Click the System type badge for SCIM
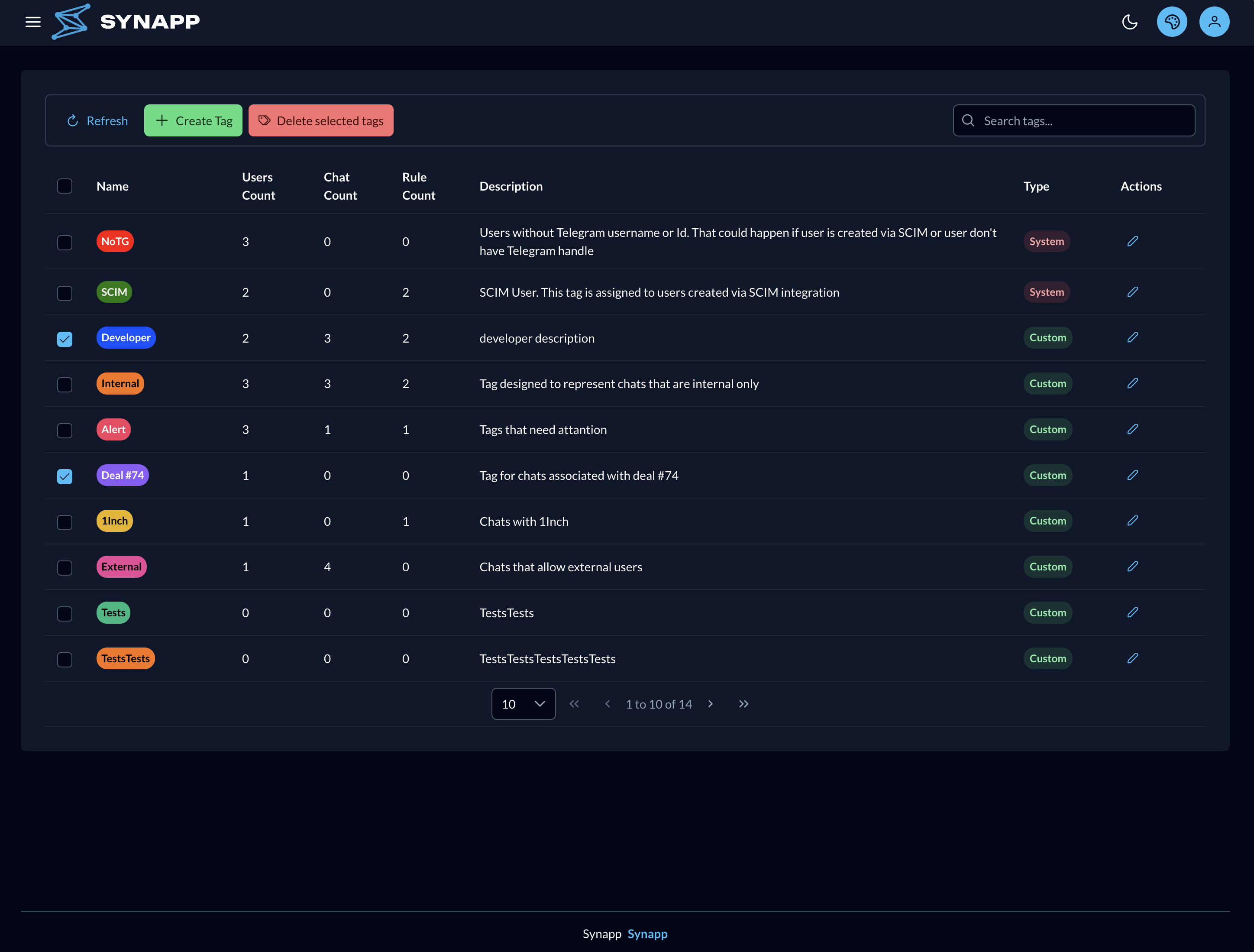 pyautogui.click(x=1047, y=292)
